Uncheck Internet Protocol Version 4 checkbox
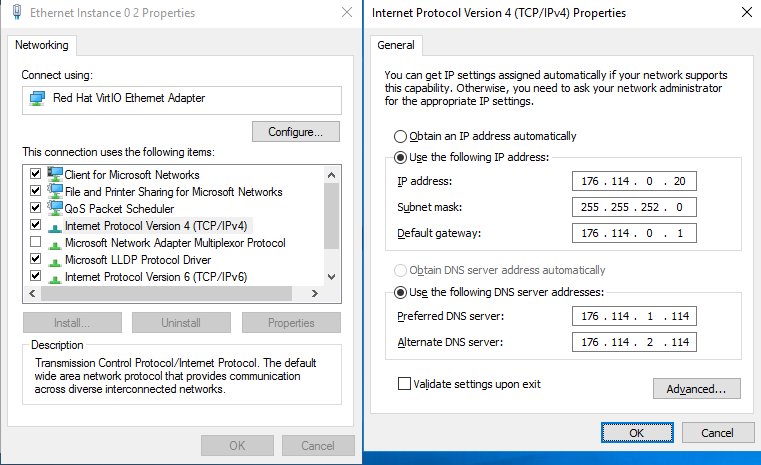 click(x=35, y=224)
